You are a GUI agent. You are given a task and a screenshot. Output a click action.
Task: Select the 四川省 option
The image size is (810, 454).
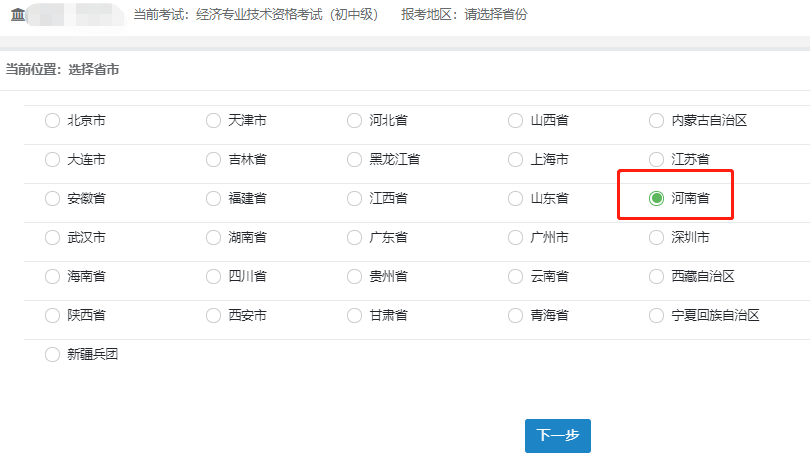(x=213, y=276)
